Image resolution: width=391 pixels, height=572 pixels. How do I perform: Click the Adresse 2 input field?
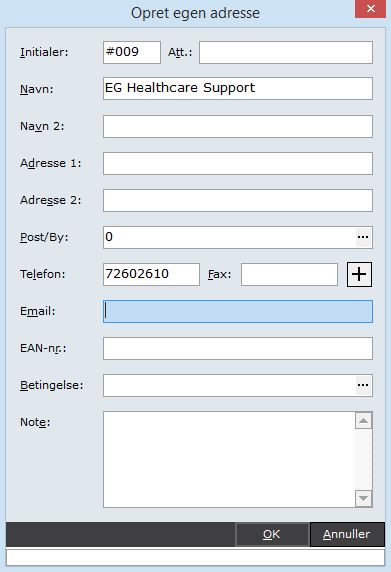[238, 200]
